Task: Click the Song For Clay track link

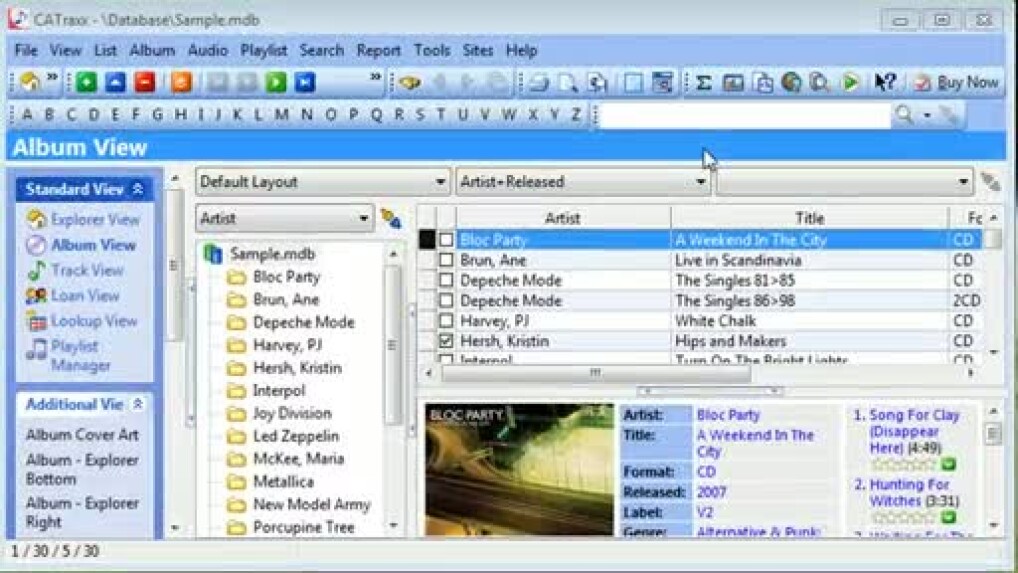Action: pyautogui.click(x=912, y=415)
